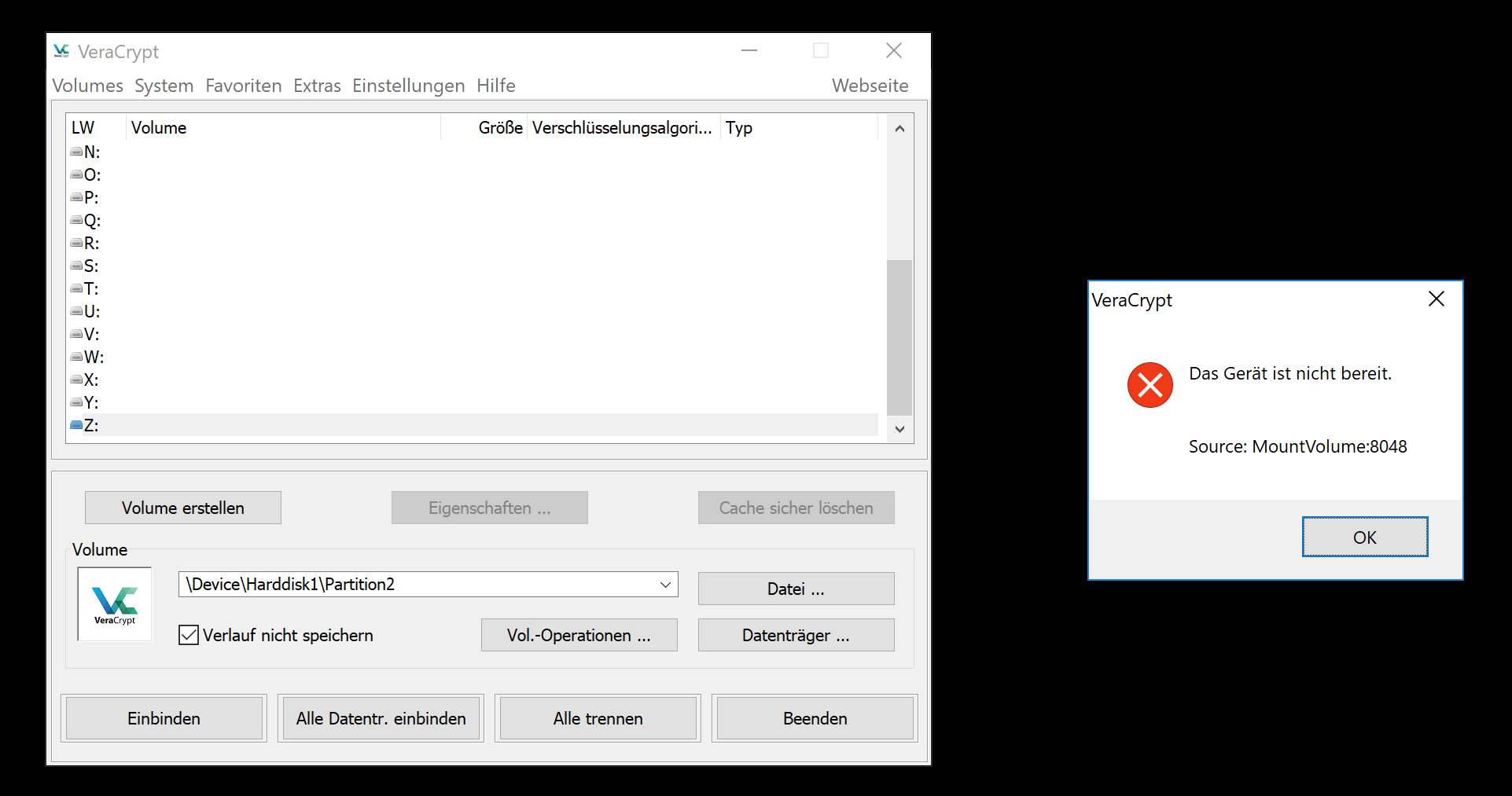Viewport: 1512px width, 796px height.
Task: Open the Webseite link in menu bar
Action: click(870, 86)
